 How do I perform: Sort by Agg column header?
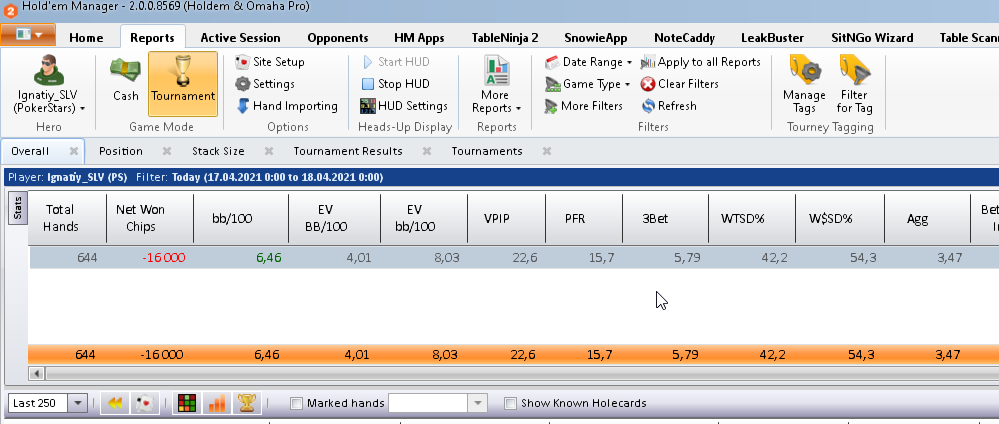[927, 218]
